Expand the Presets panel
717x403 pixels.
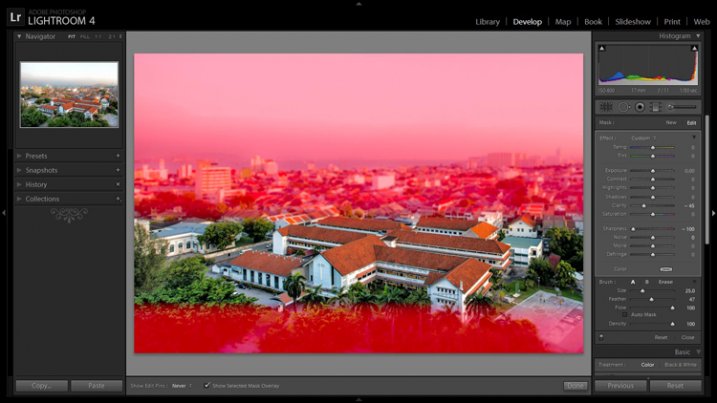point(20,156)
